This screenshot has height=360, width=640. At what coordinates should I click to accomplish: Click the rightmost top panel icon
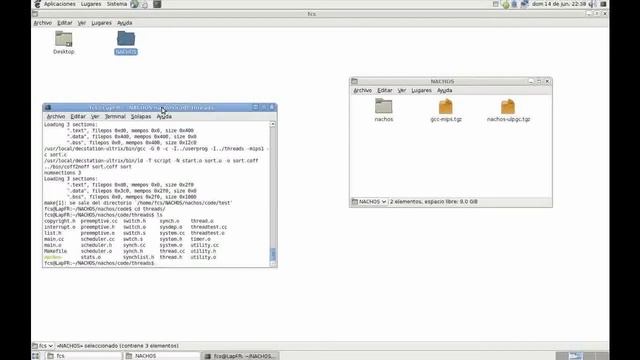pos(603,4)
